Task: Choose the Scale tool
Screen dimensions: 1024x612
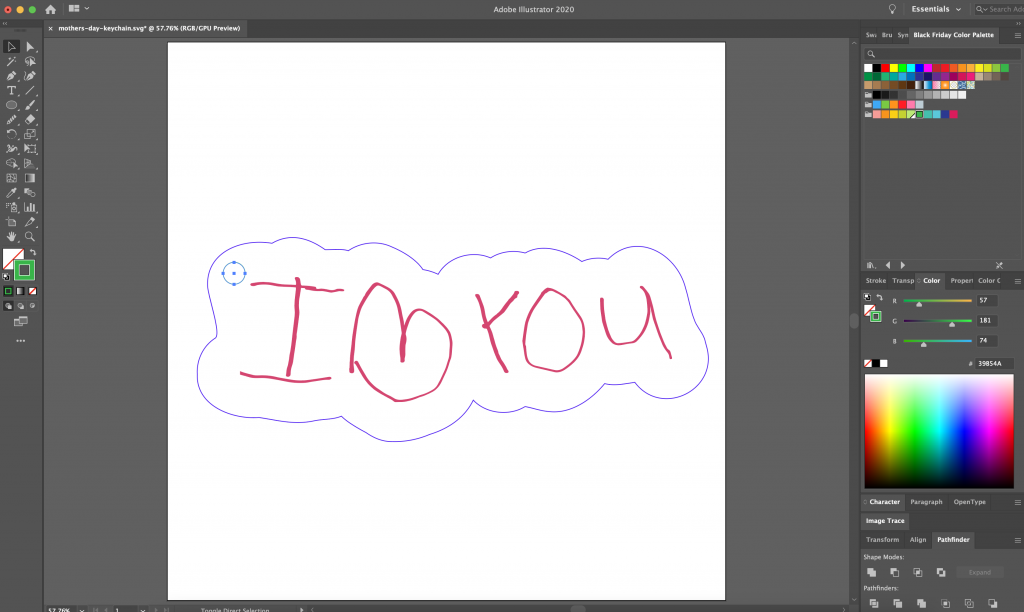Action: coord(30,135)
